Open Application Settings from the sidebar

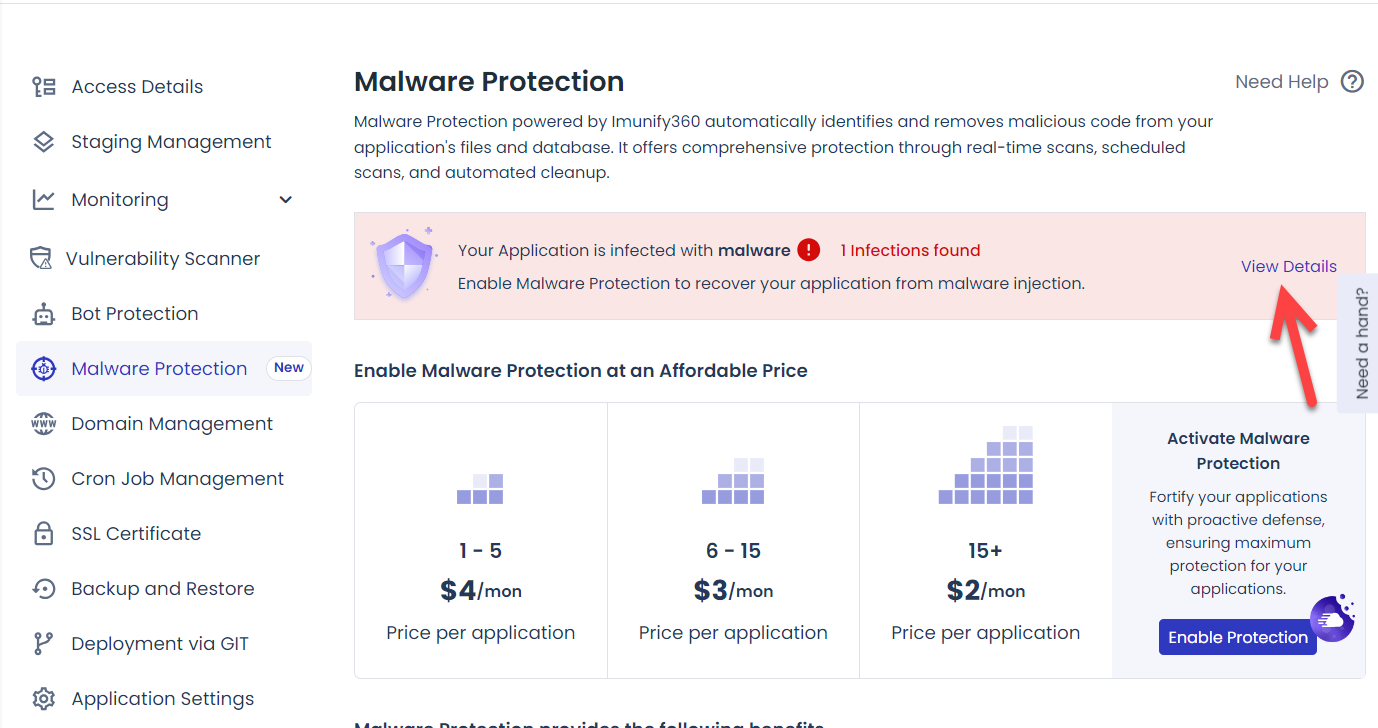(162, 699)
